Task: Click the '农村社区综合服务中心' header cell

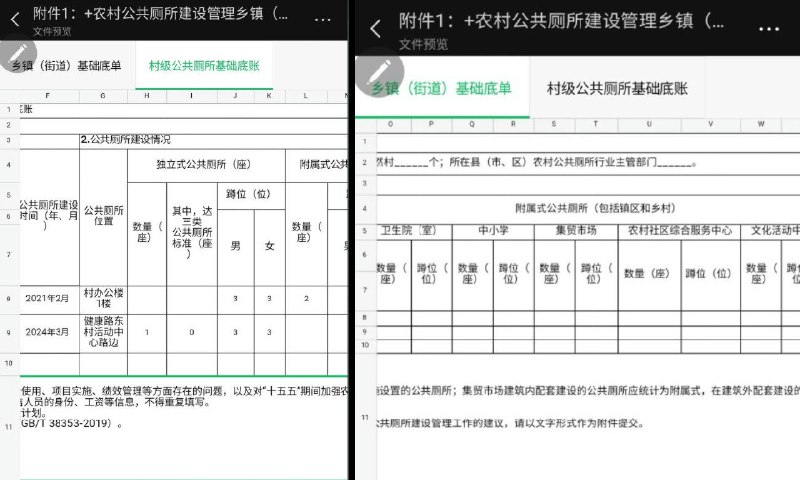Action: click(679, 231)
